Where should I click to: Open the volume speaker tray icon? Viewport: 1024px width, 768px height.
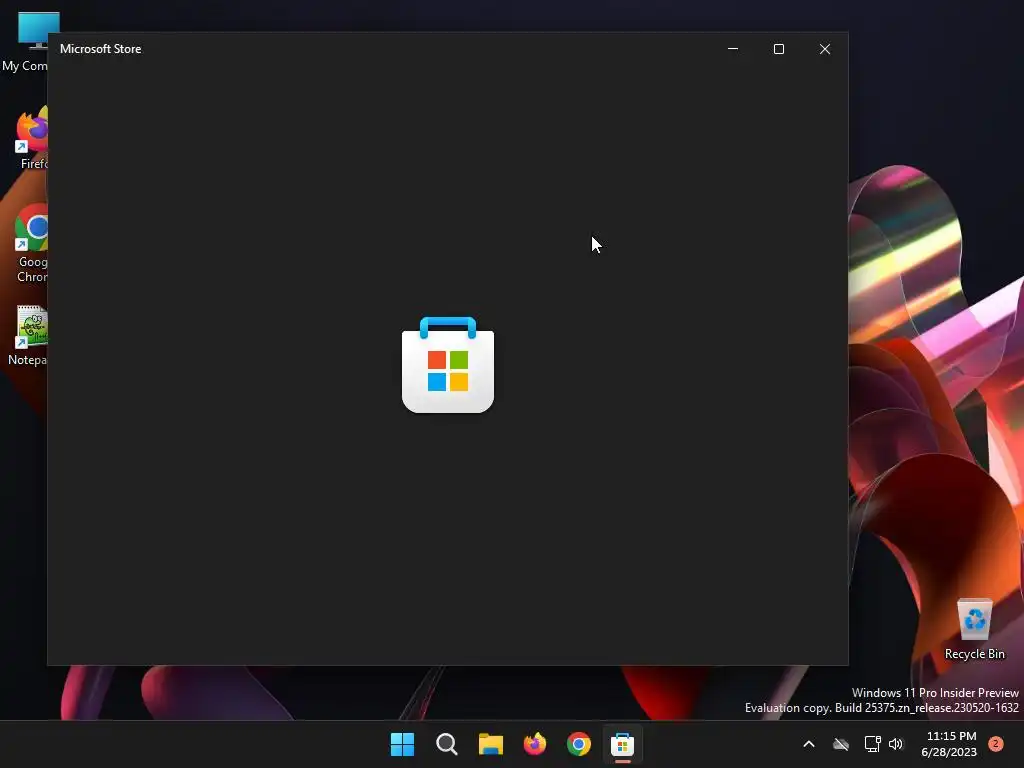[x=896, y=744]
